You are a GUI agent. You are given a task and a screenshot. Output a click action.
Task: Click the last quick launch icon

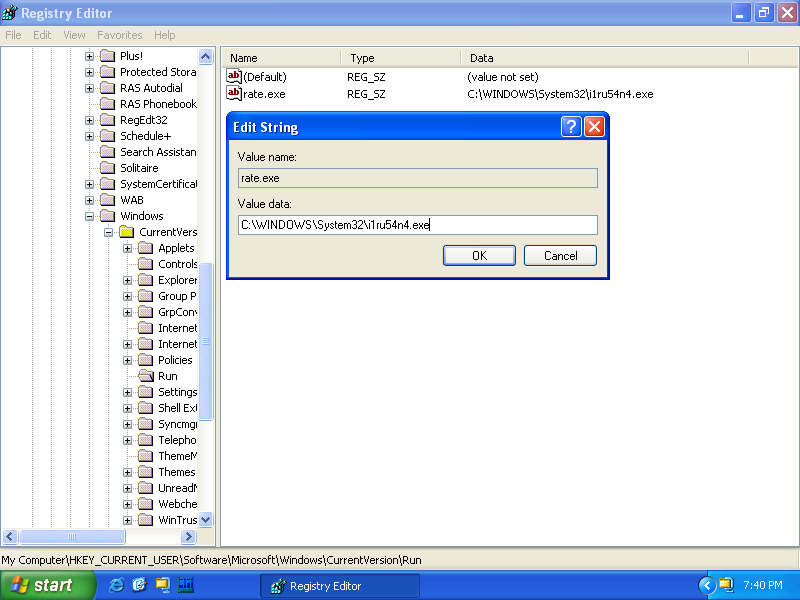pos(186,585)
